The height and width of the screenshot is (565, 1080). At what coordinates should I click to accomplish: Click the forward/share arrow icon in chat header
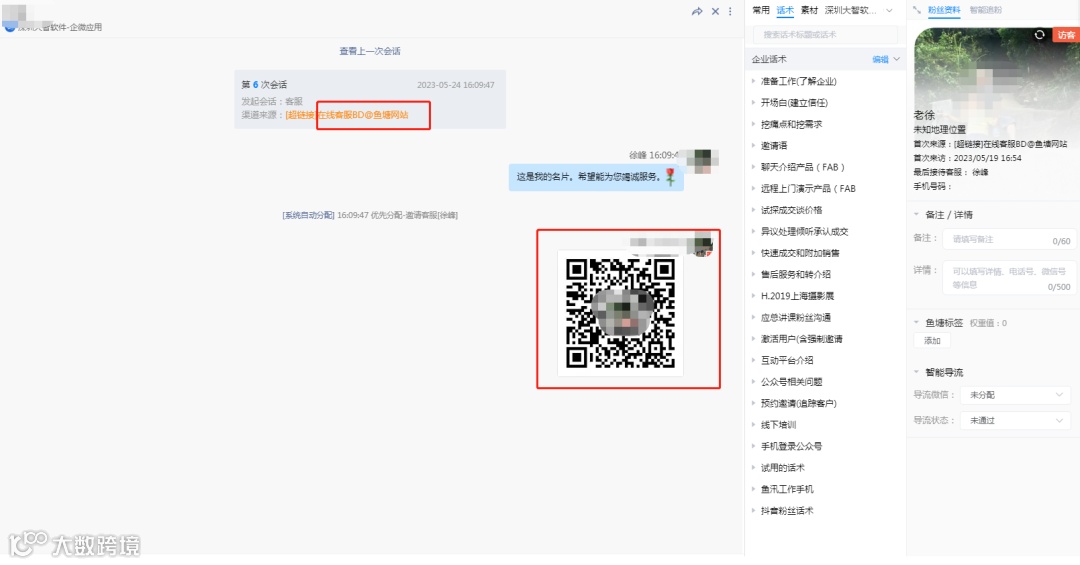tap(697, 11)
